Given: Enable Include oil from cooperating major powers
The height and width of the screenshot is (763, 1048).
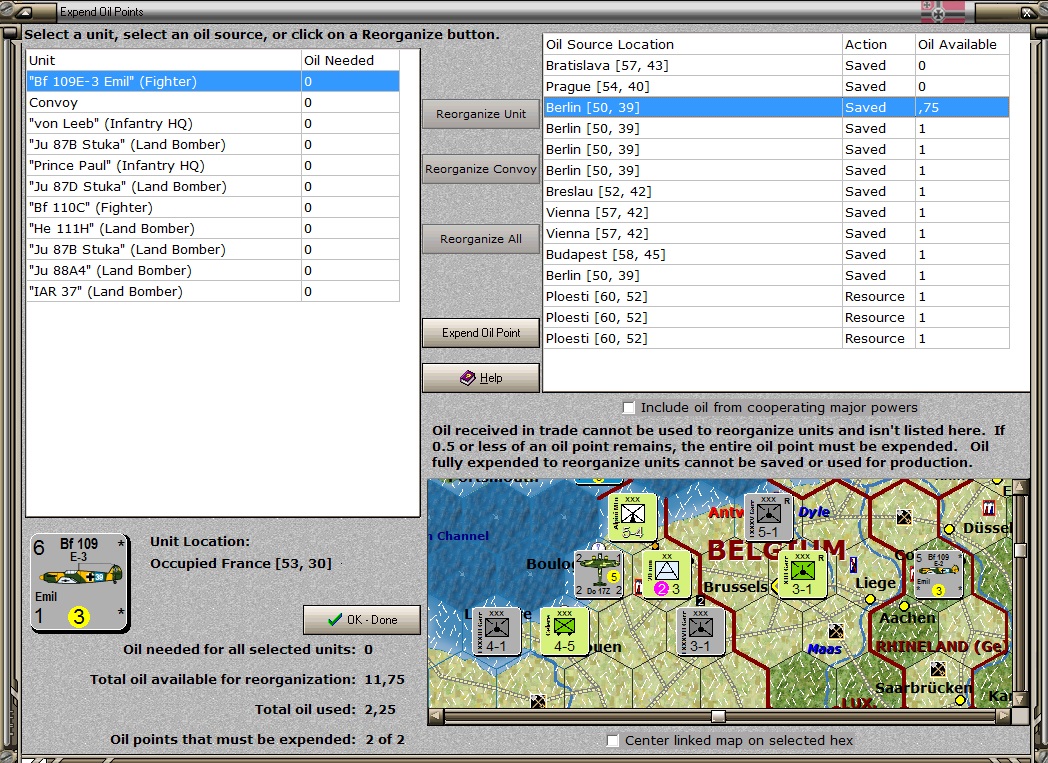Looking at the screenshot, I should pos(629,408).
